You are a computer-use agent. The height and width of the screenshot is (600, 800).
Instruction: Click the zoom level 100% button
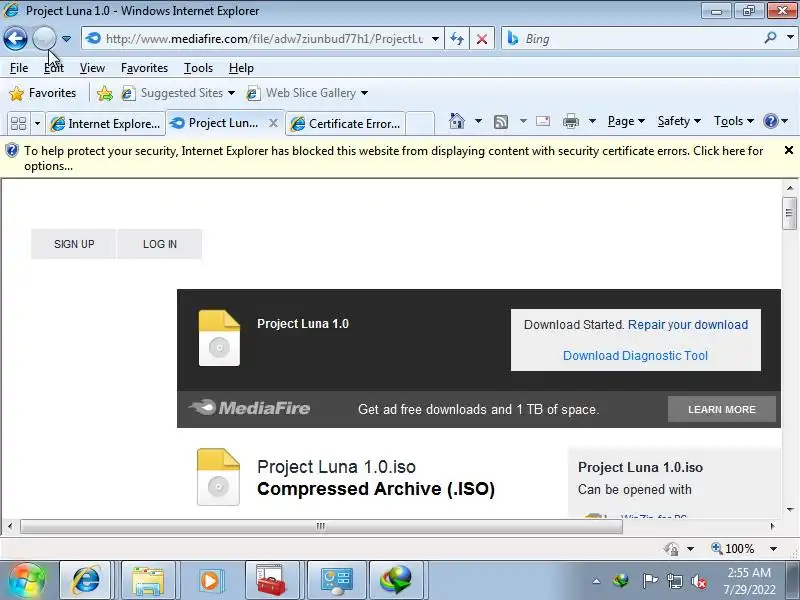click(733, 548)
